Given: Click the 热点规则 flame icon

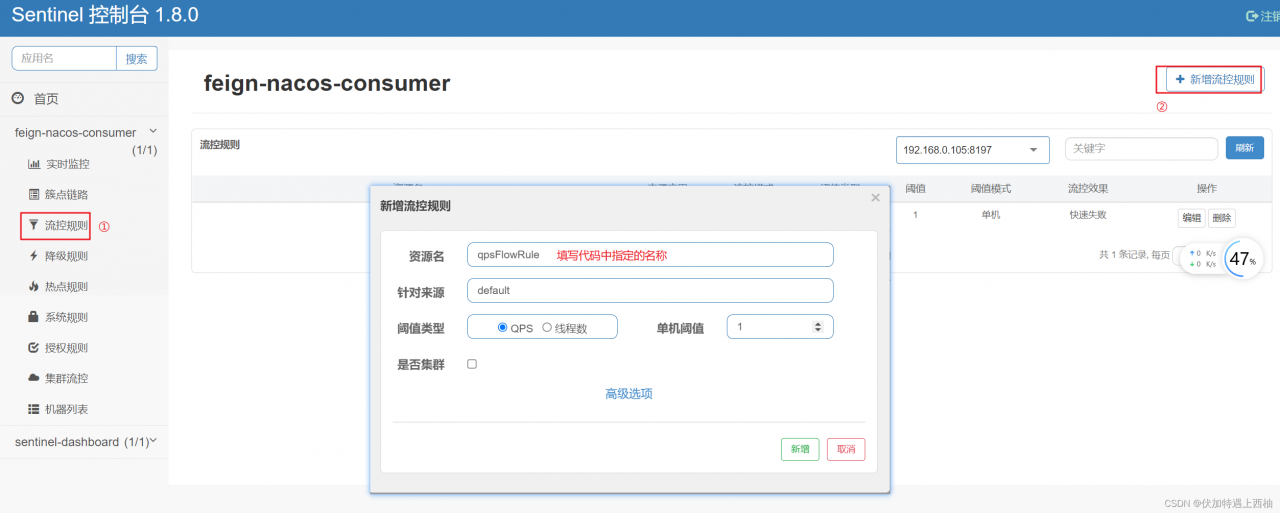Looking at the screenshot, I should (34, 286).
